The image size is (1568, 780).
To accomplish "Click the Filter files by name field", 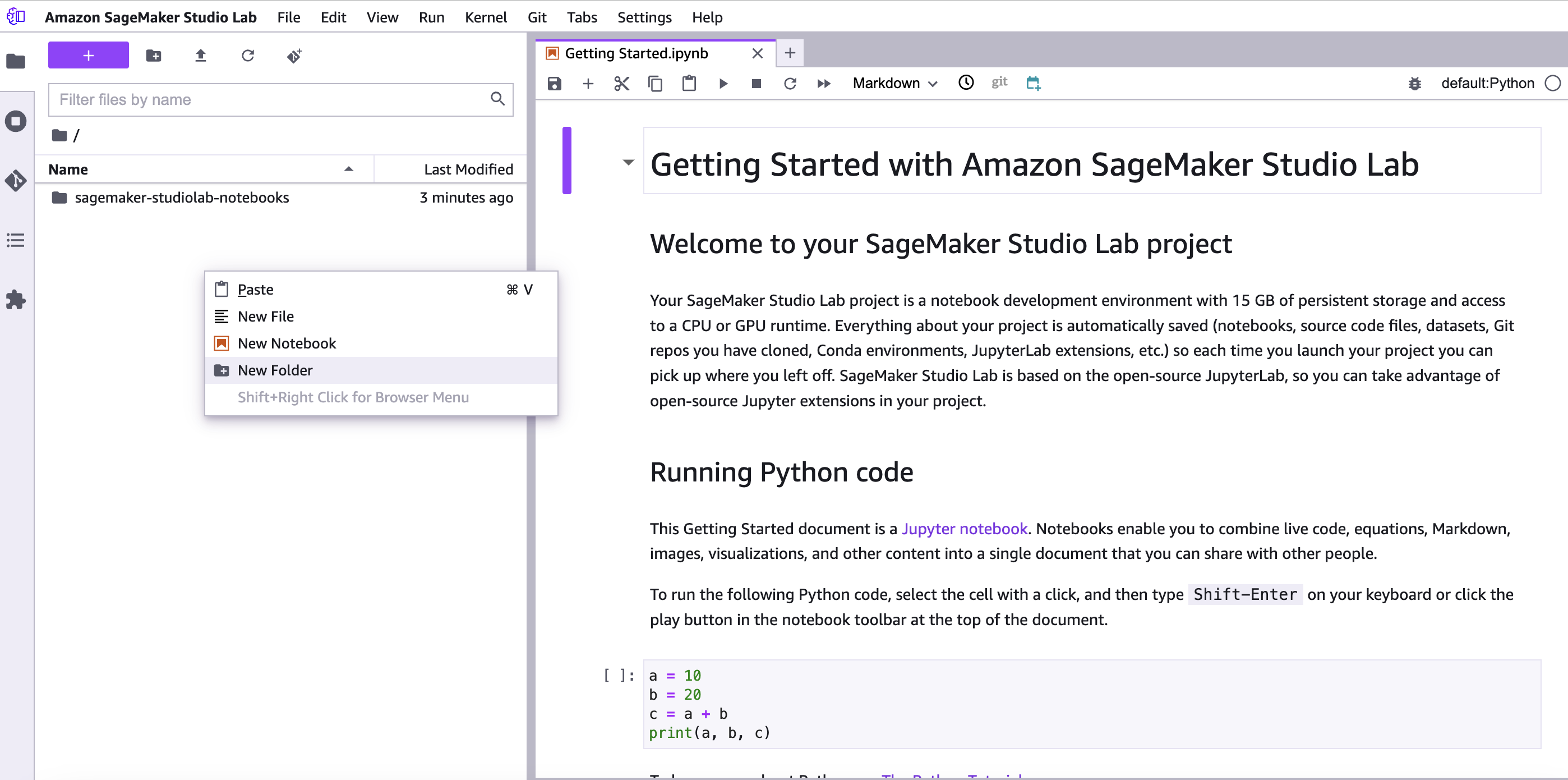I will (271, 99).
